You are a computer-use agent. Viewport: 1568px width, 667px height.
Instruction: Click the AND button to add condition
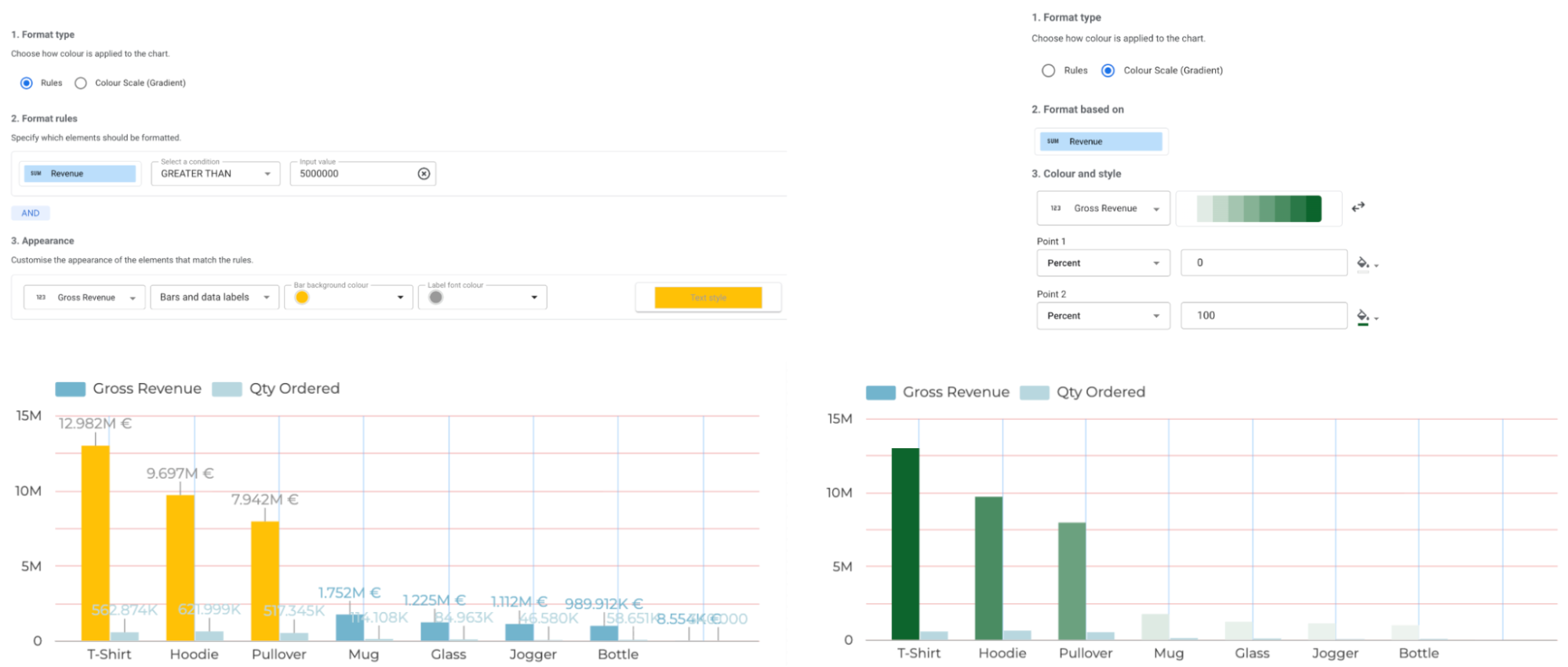(31, 213)
